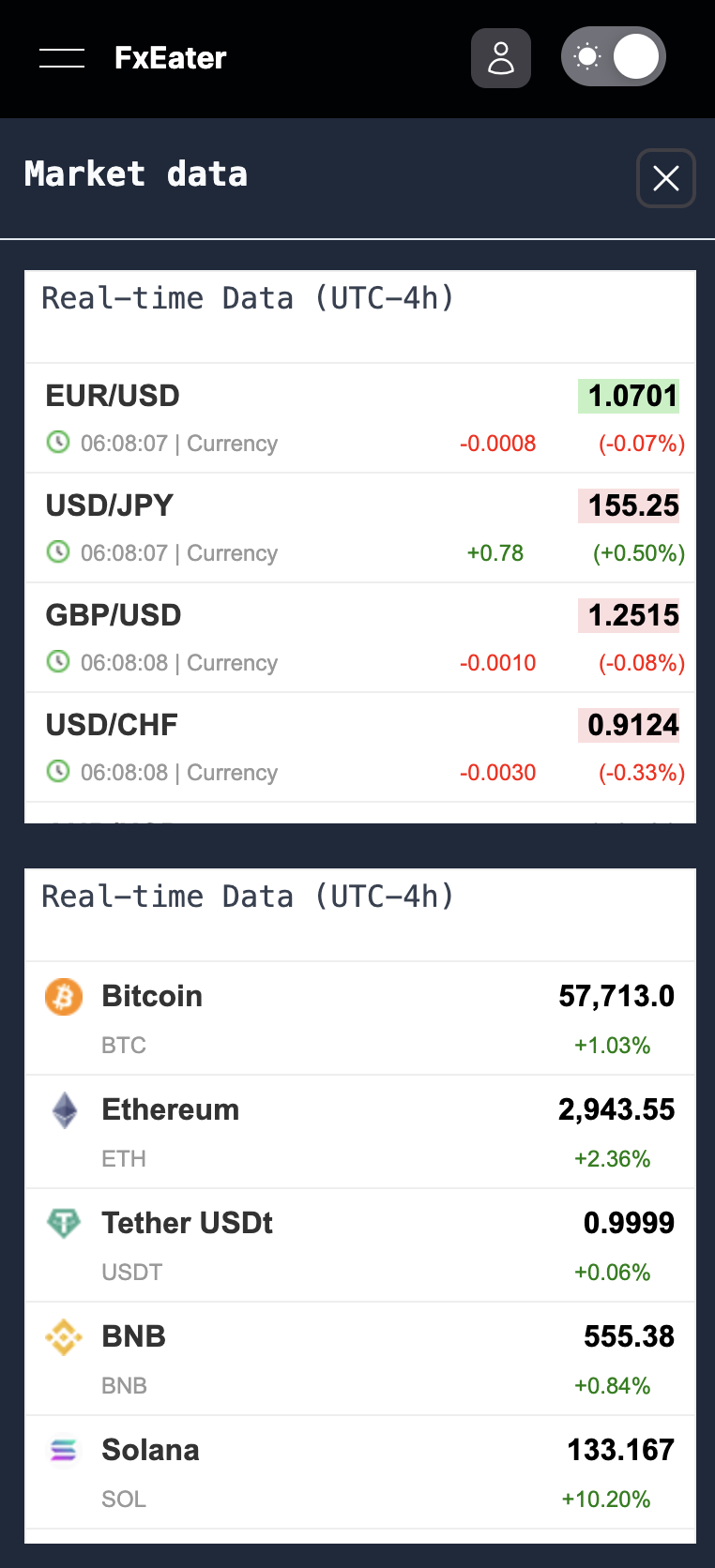Open the Ethereum name link
The image size is (715, 1568).
tap(171, 1109)
